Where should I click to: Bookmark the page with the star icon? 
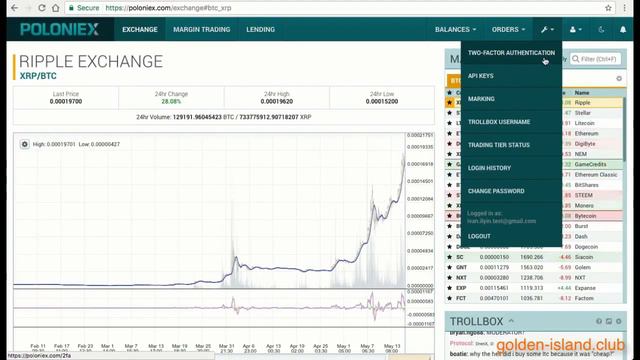point(608,8)
